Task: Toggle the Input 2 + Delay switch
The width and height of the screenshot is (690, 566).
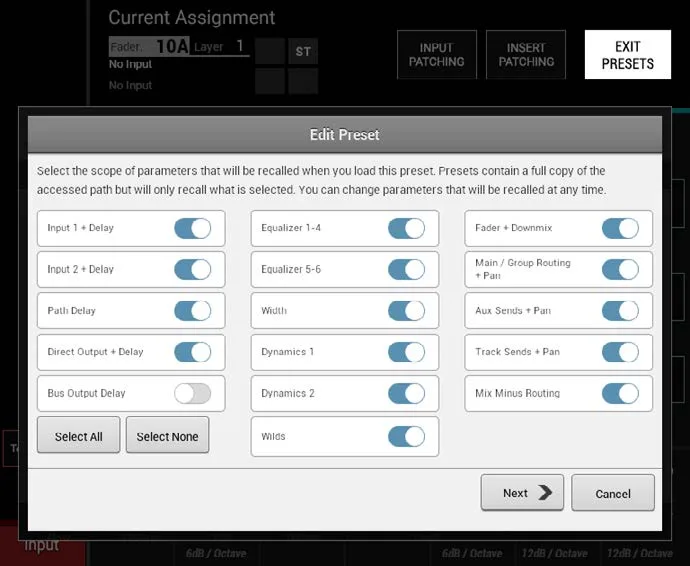Action: coord(192,269)
